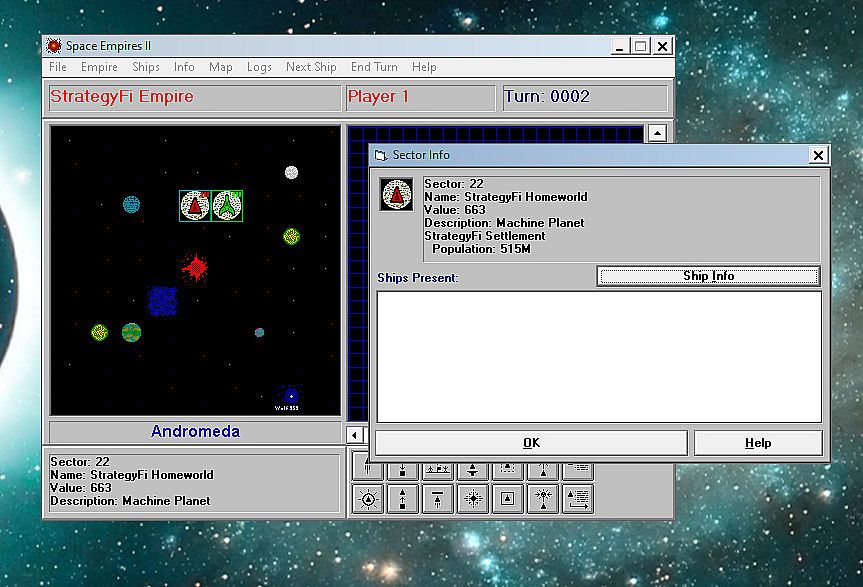The width and height of the screenshot is (863, 587).
Task: Click the cyan striped planet on the map
Action: coord(131,204)
